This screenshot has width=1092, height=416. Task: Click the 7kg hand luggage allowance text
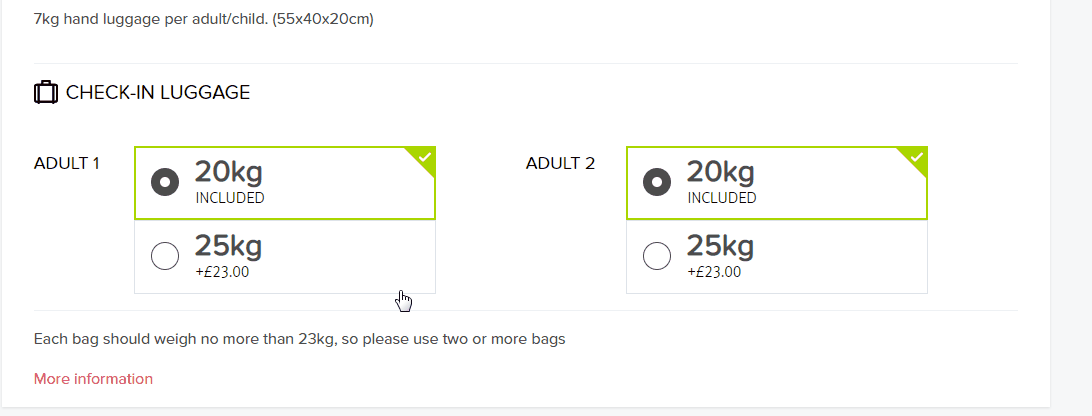pyautogui.click(x=203, y=19)
